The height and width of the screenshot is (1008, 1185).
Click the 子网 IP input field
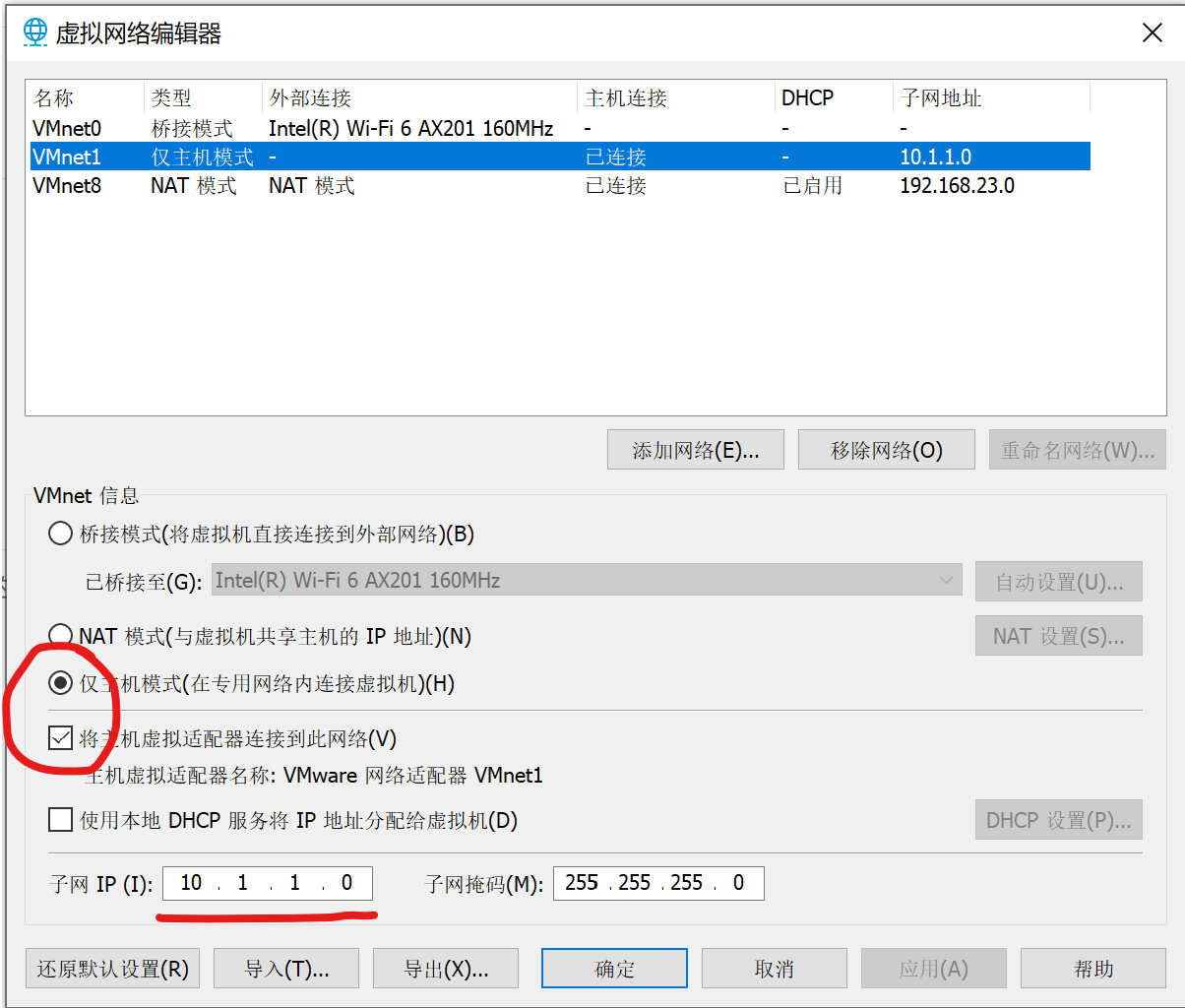point(268,884)
